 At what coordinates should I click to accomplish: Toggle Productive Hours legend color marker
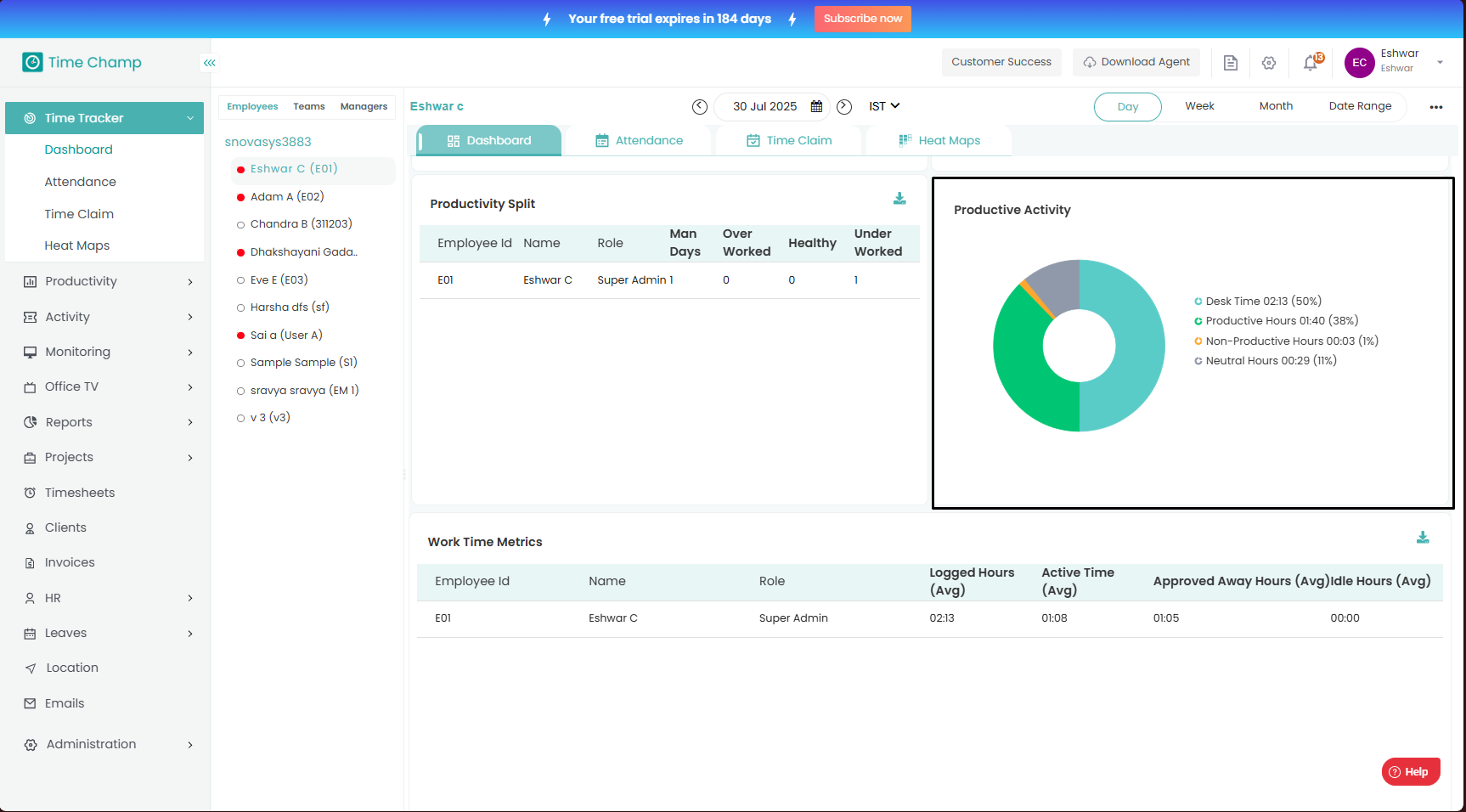click(x=1198, y=321)
